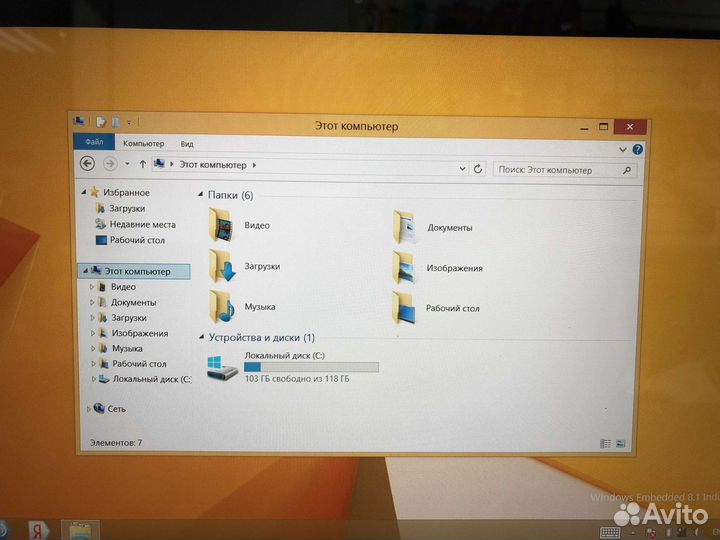Viewport: 720px width, 540px height.
Task: Go up one folder level
Action: coord(143,164)
